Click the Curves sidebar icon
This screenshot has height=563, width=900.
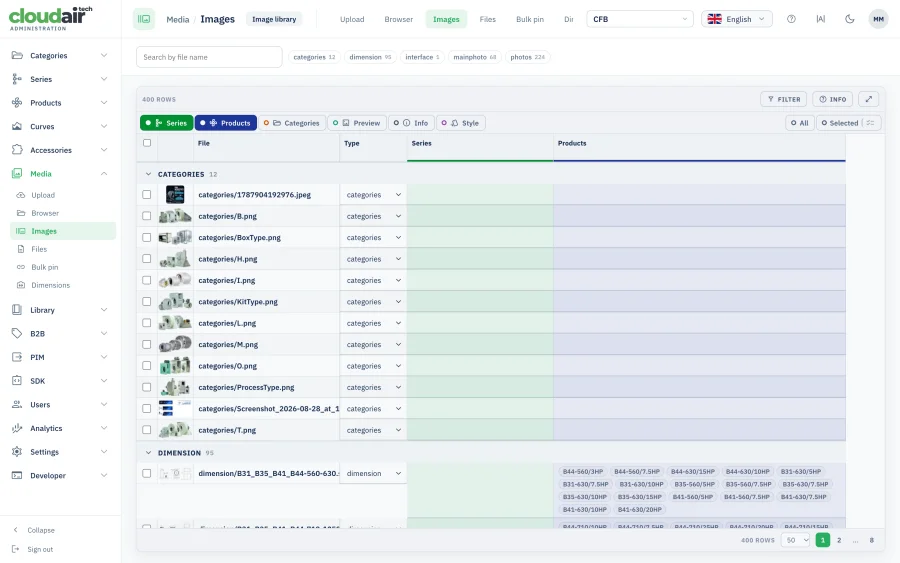[17, 126]
